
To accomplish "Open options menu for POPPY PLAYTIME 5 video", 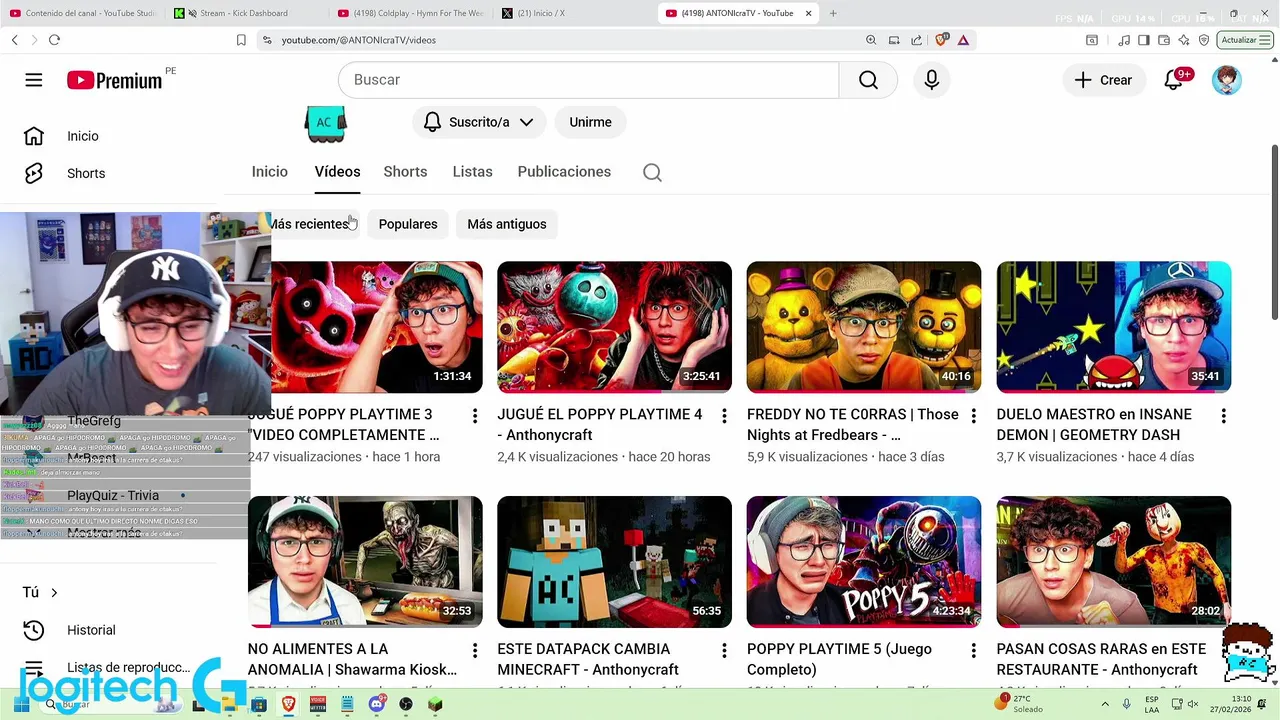I will point(974,650).
